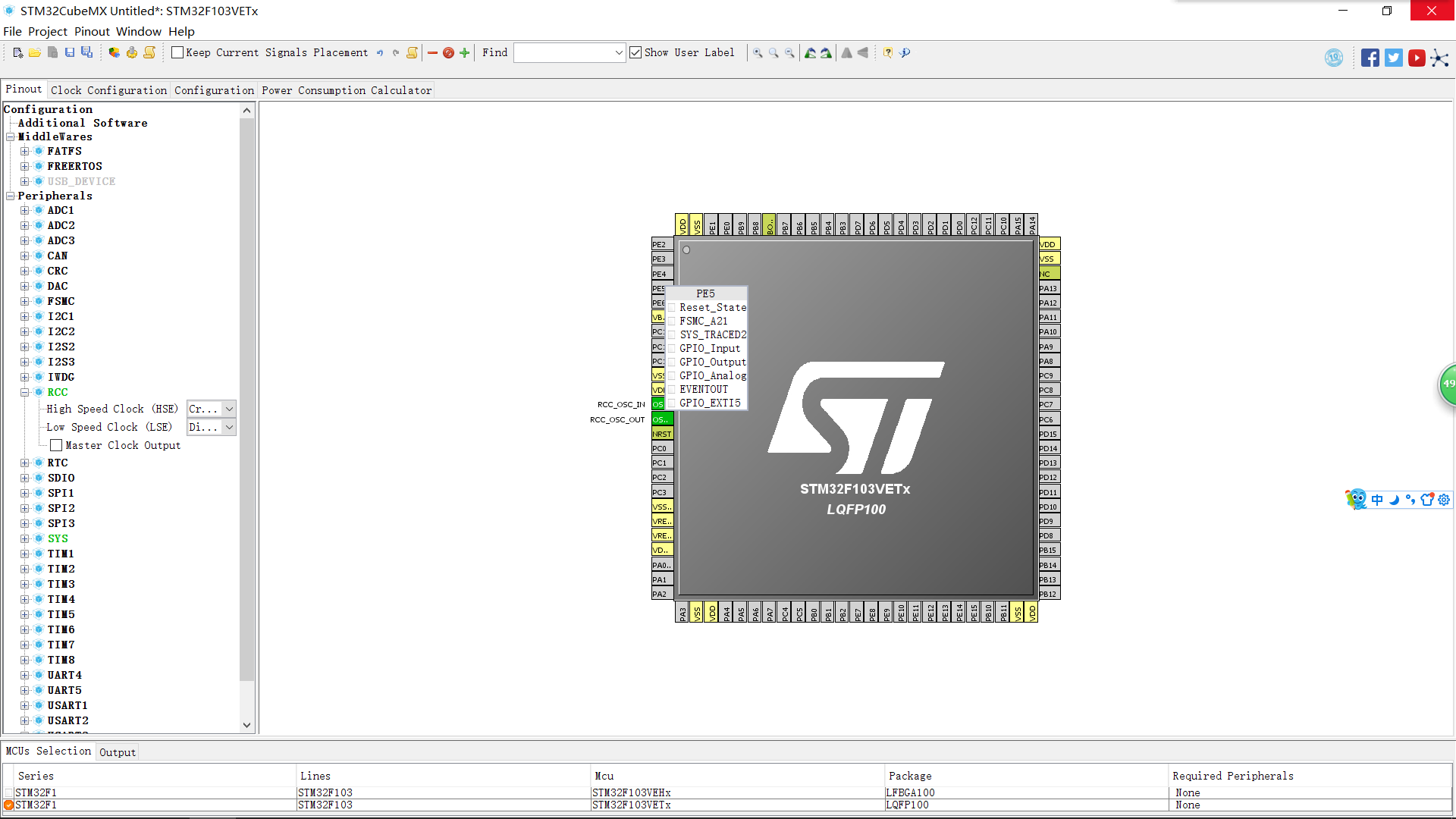The height and width of the screenshot is (819, 1456).
Task: Click the red circular disable-modes icon
Action: point(448,52)
